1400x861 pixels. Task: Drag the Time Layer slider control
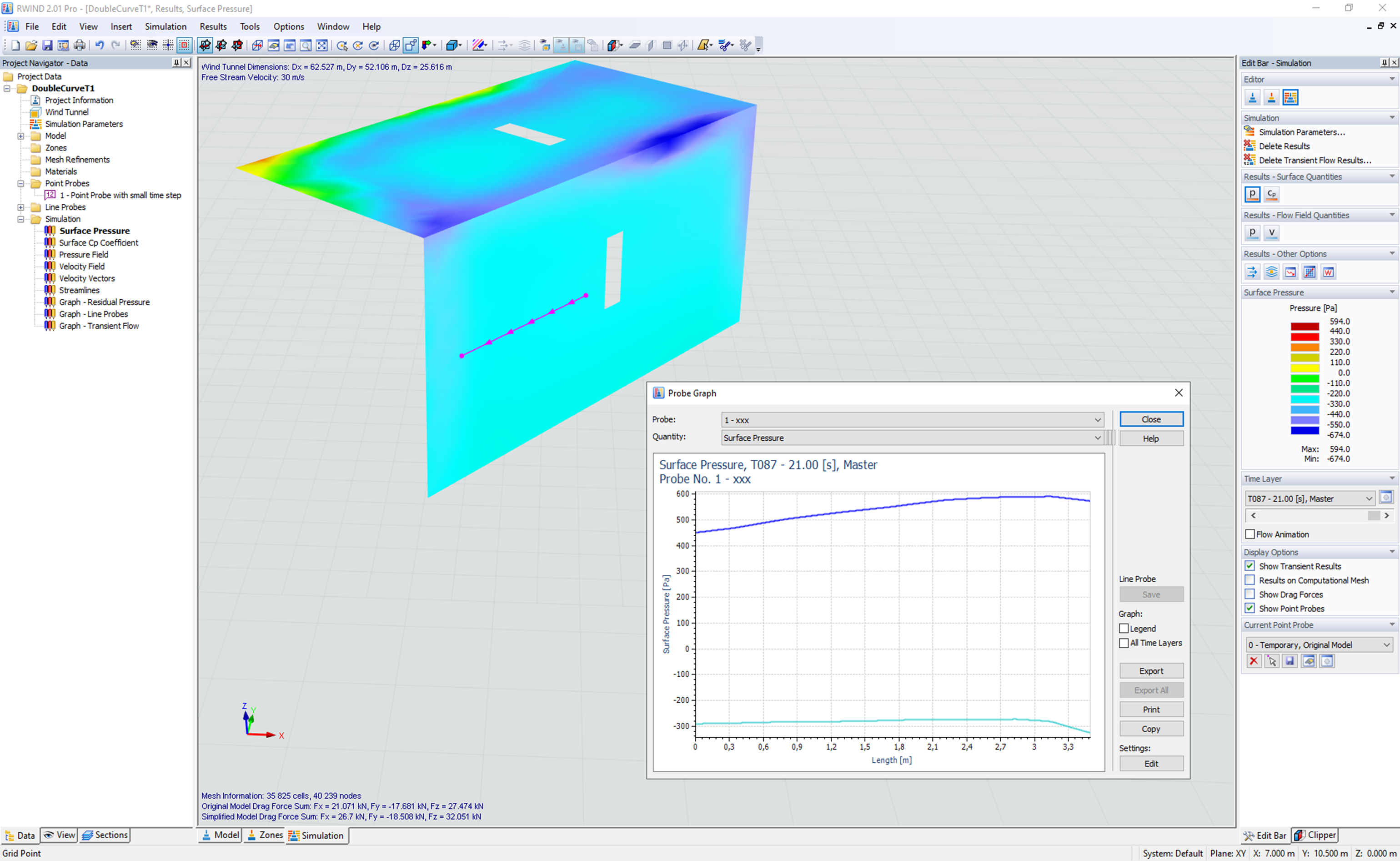[1370, 515]
